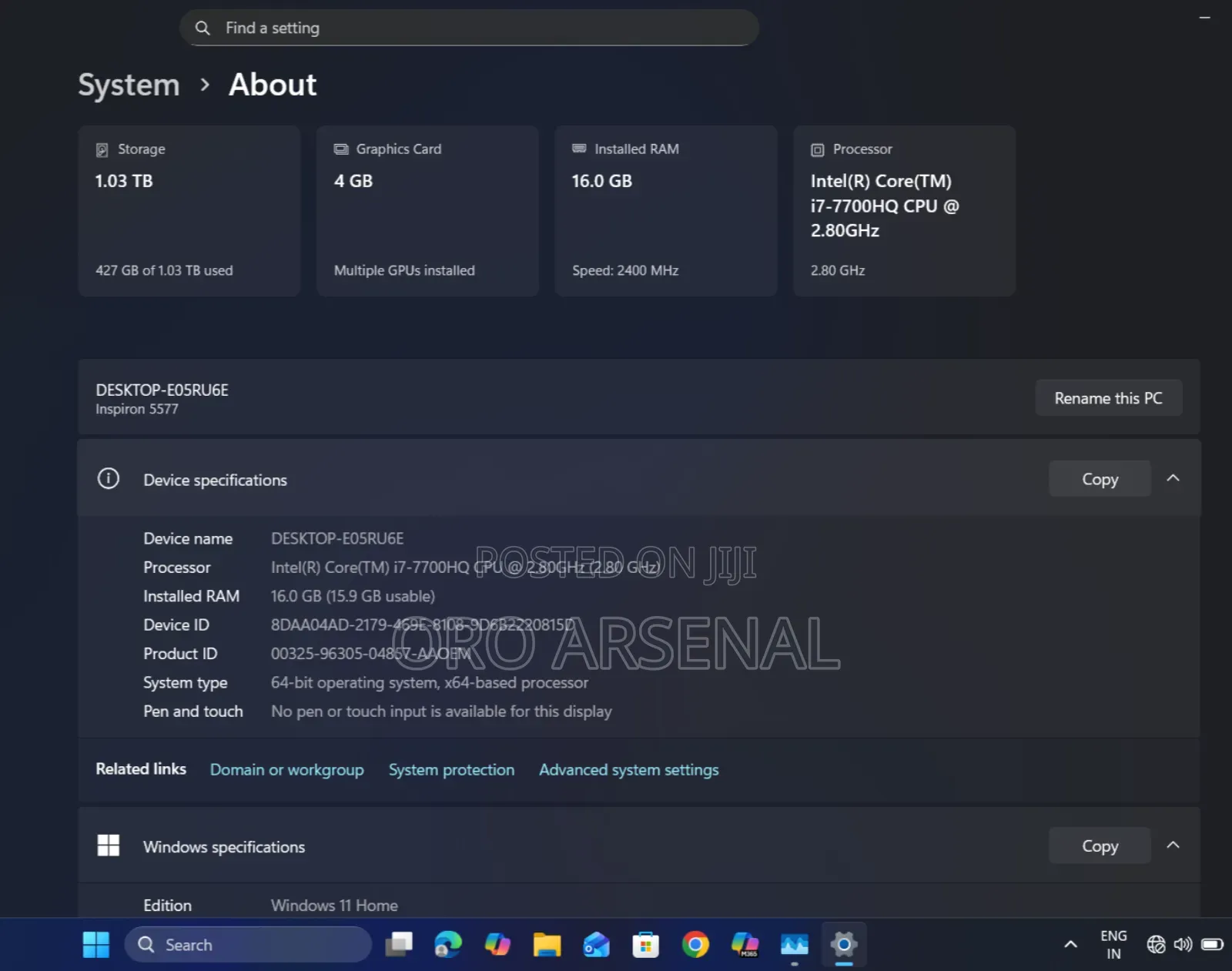Image resolution: width=1232 pixels, height=971 pixels.
Task: Open Copilot from the taskbar
Action: coord(497,945)
